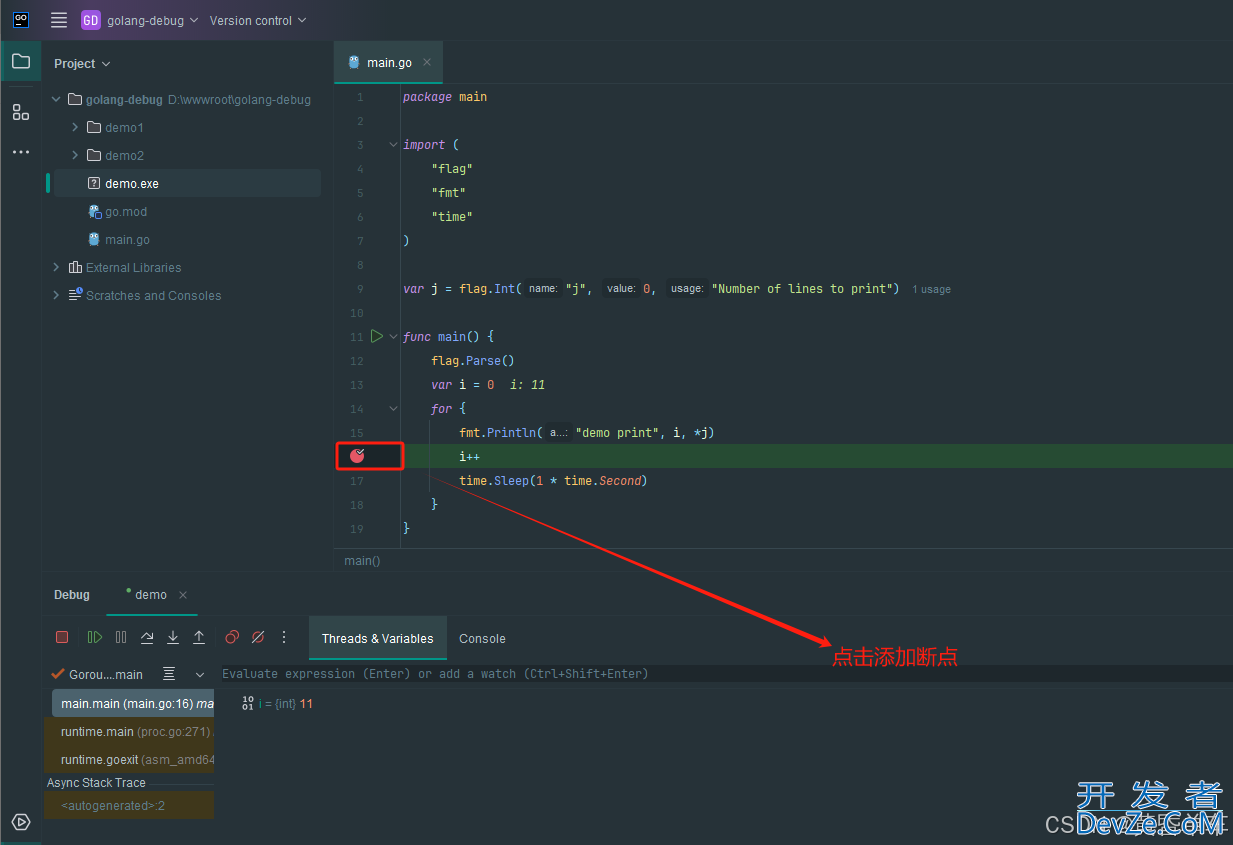Stop the debug session
1233x845 pixels.
click(x=62, y=637)
